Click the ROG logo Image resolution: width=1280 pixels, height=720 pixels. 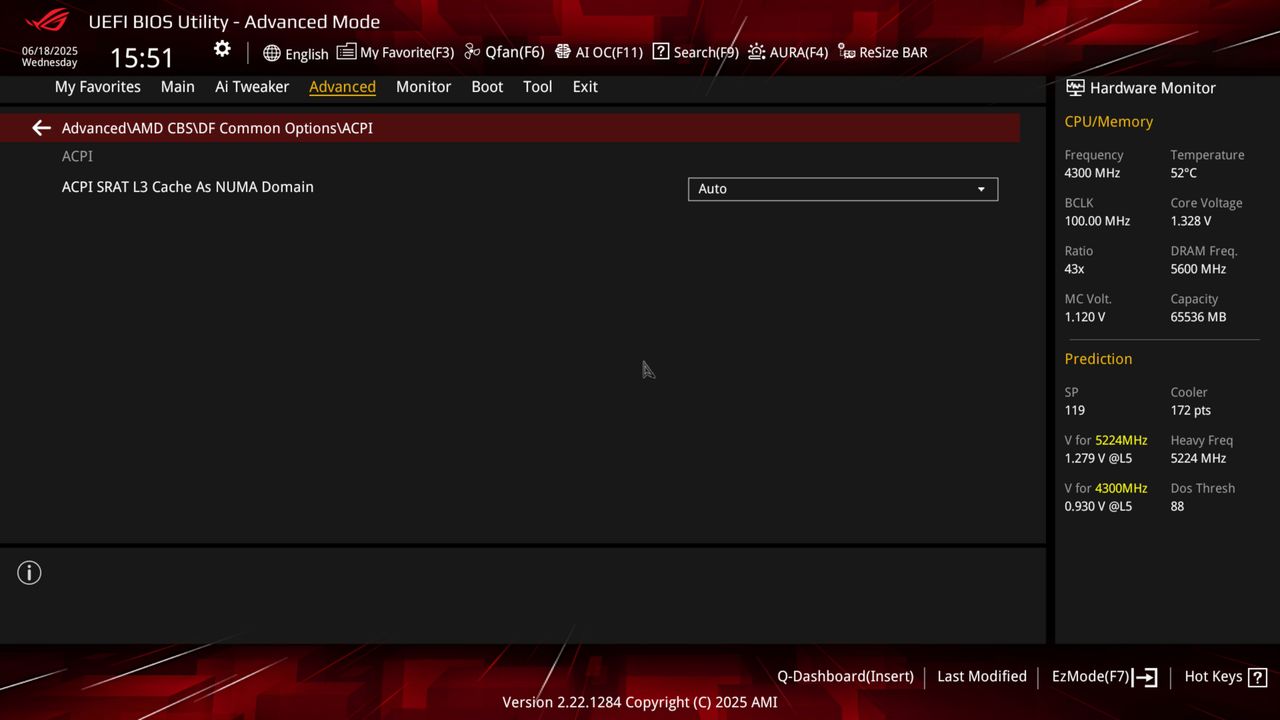42,21
